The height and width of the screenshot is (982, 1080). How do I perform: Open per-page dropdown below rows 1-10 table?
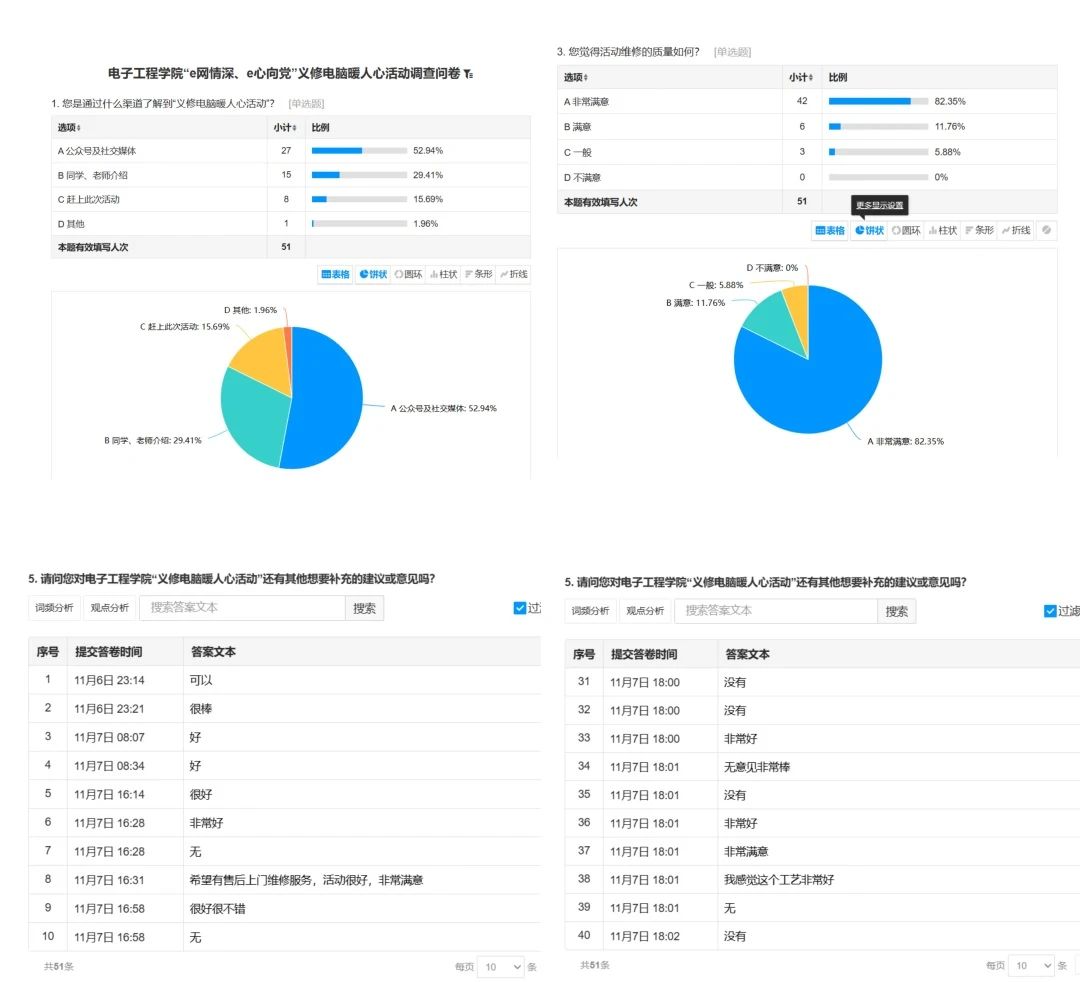click(502, 966)
